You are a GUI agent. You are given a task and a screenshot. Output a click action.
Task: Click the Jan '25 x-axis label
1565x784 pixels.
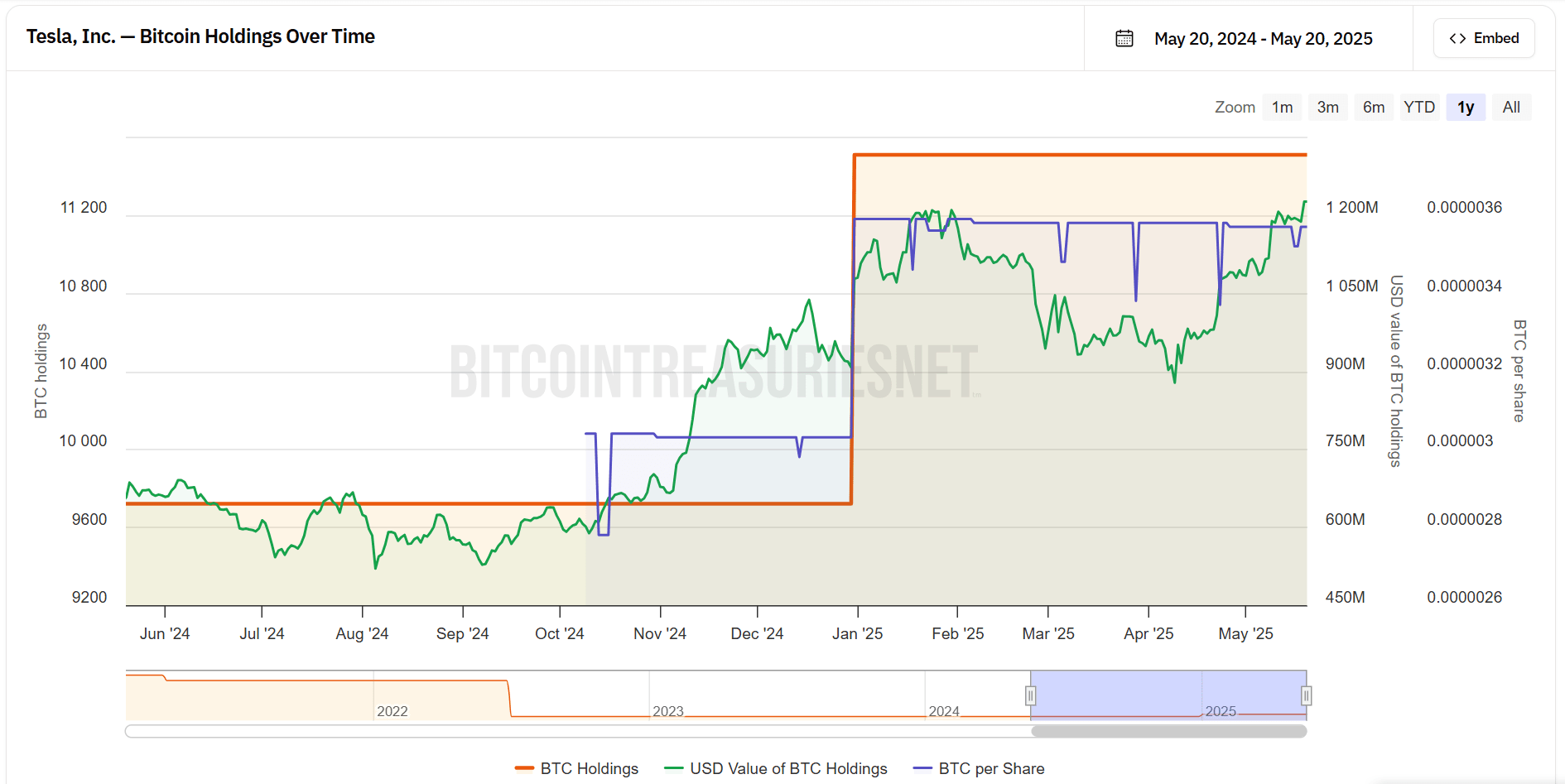[858, 633]
